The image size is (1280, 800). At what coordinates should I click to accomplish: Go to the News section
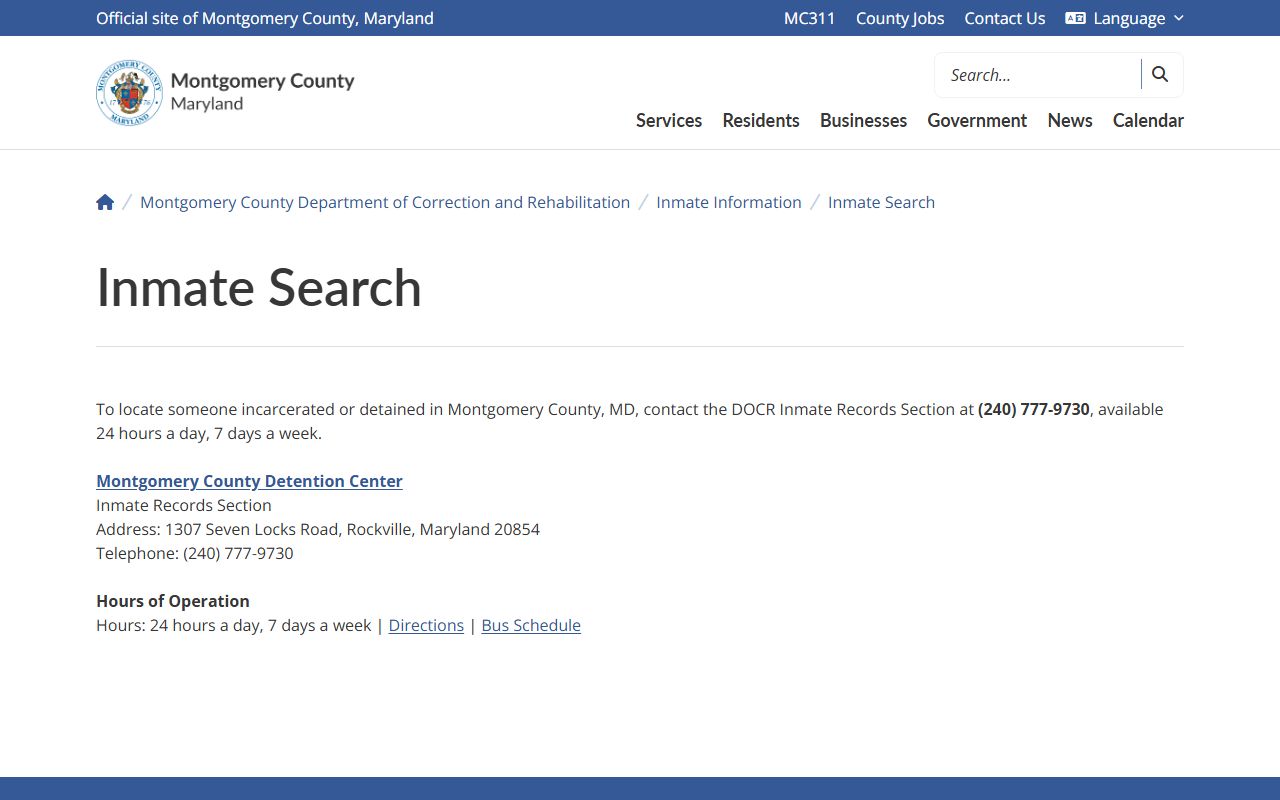click(x=1070, y=120)
